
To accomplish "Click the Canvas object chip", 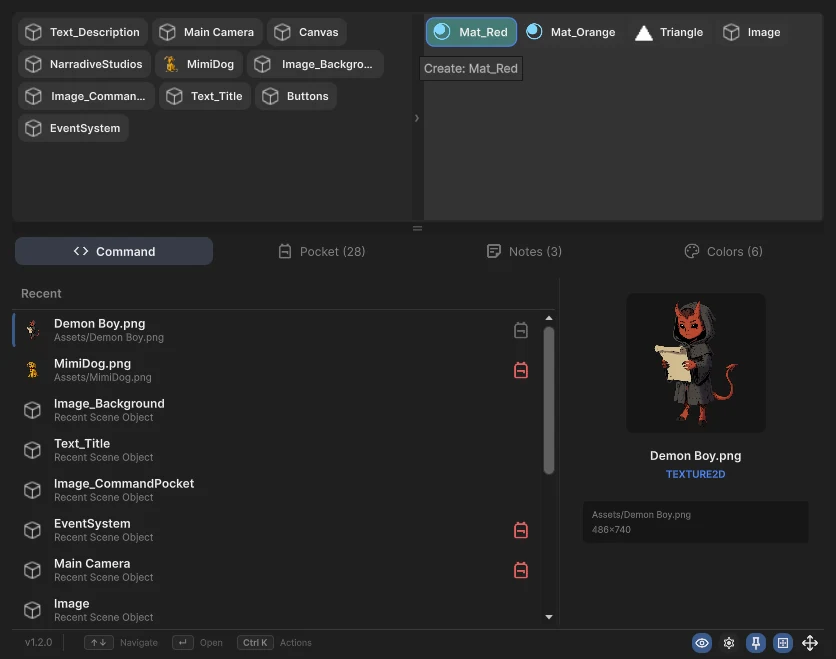I will [307, 32].
